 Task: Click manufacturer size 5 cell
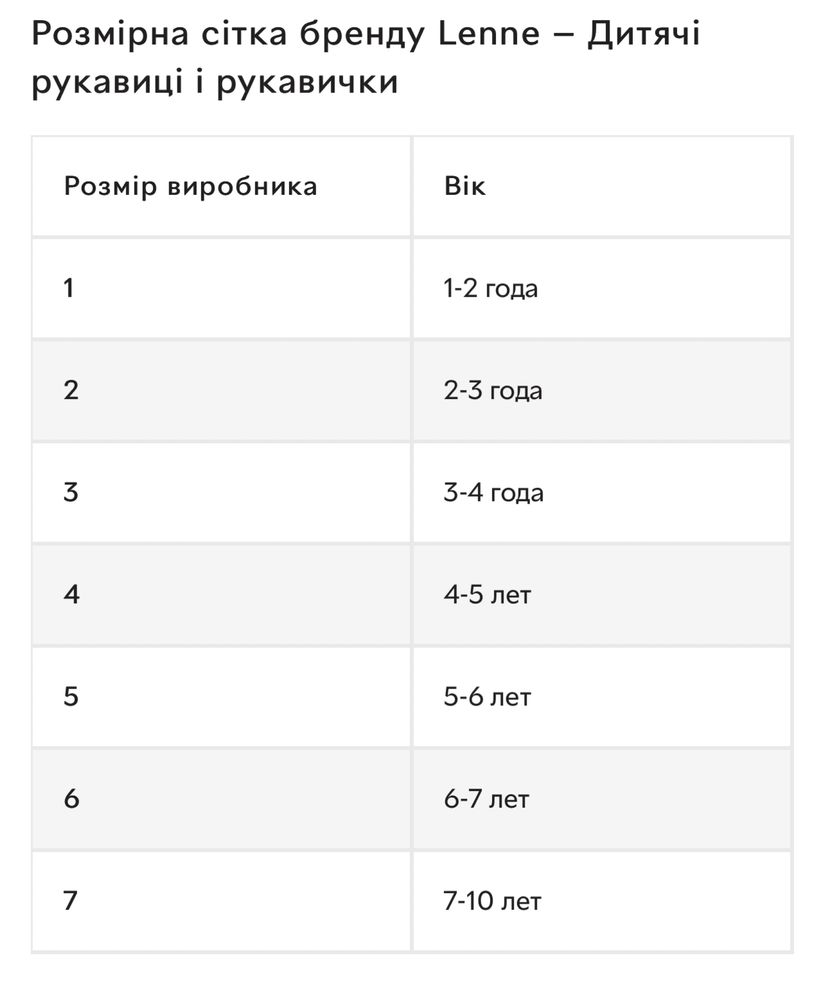[221, 696]
